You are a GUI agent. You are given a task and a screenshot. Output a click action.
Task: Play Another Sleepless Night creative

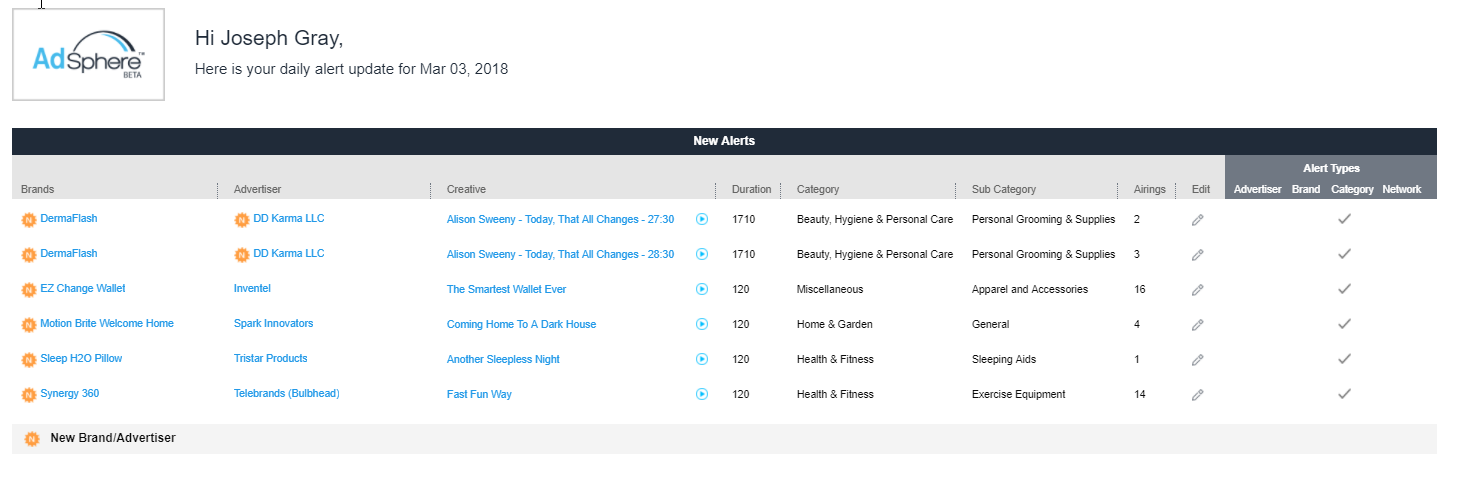[x=702, y=359]
